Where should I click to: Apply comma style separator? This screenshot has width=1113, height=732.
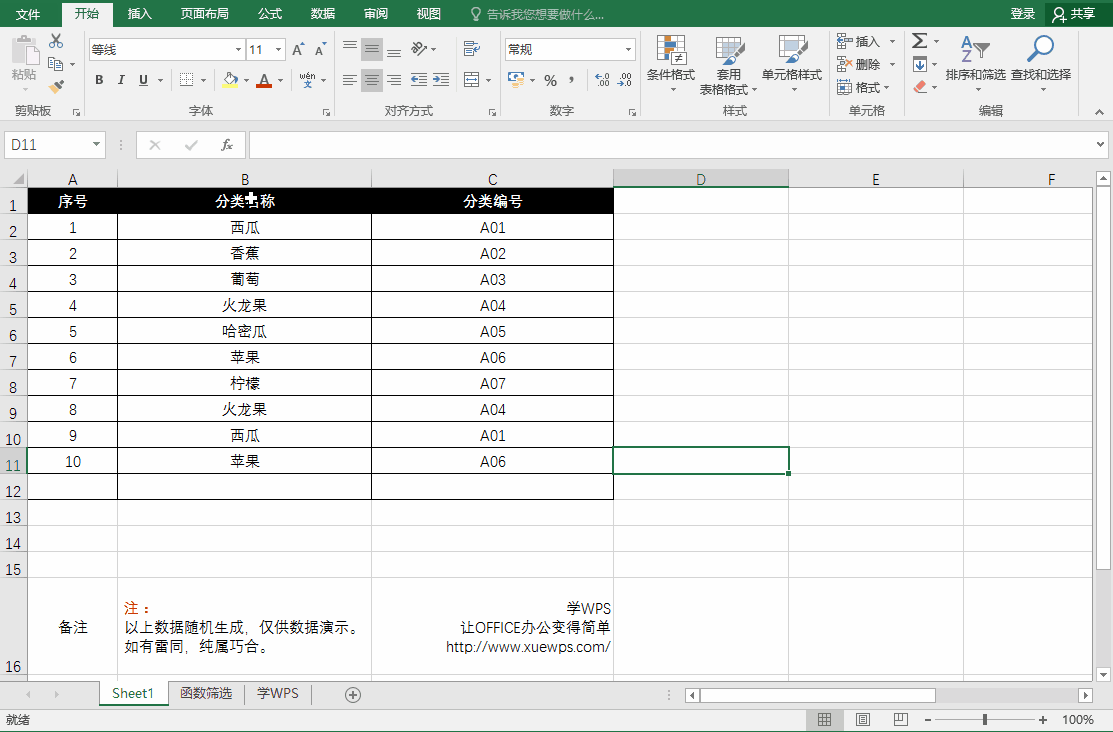[571, 80]
